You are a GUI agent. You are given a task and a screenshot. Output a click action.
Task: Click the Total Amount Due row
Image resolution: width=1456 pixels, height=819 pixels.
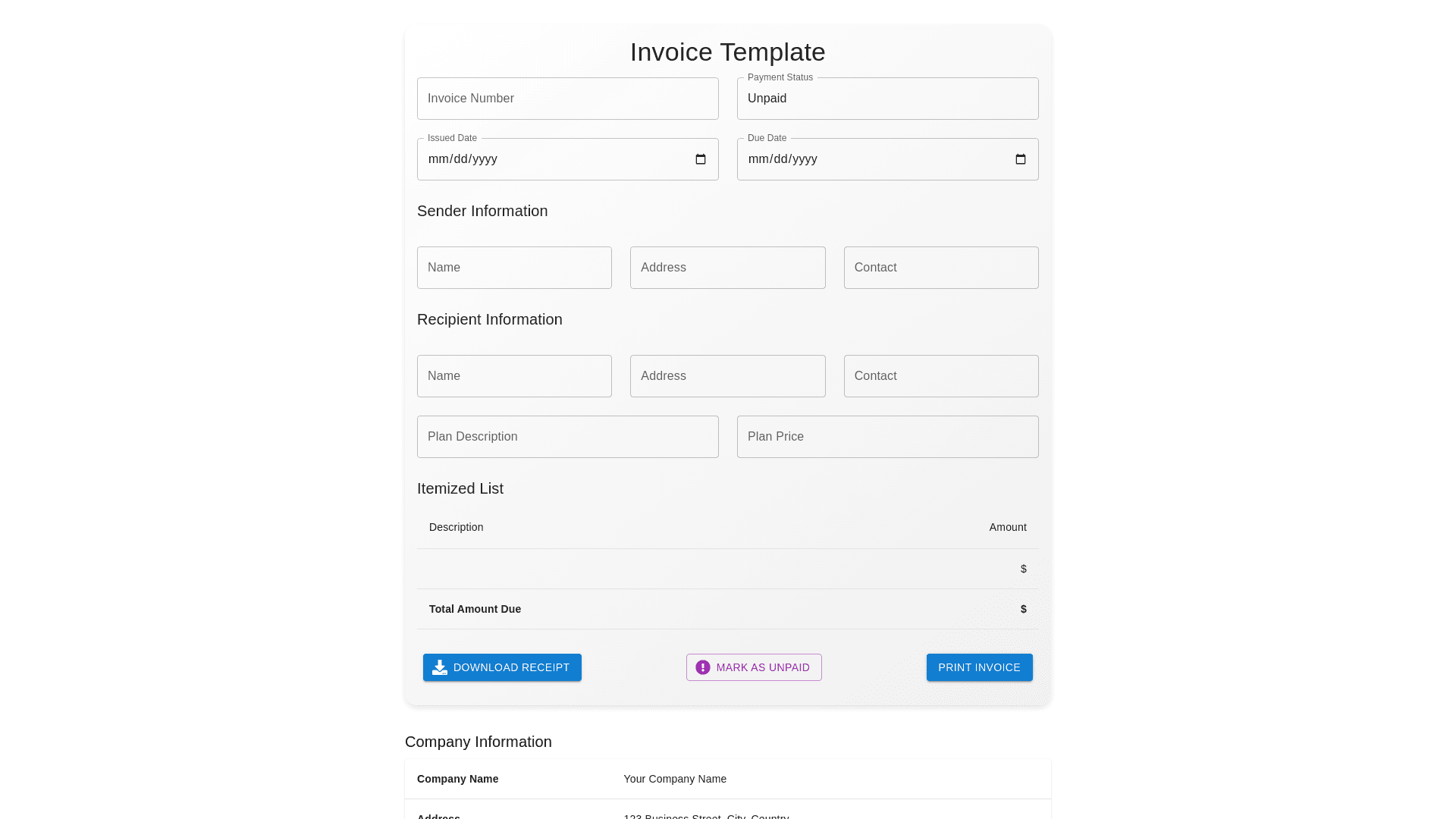(727, 609)
